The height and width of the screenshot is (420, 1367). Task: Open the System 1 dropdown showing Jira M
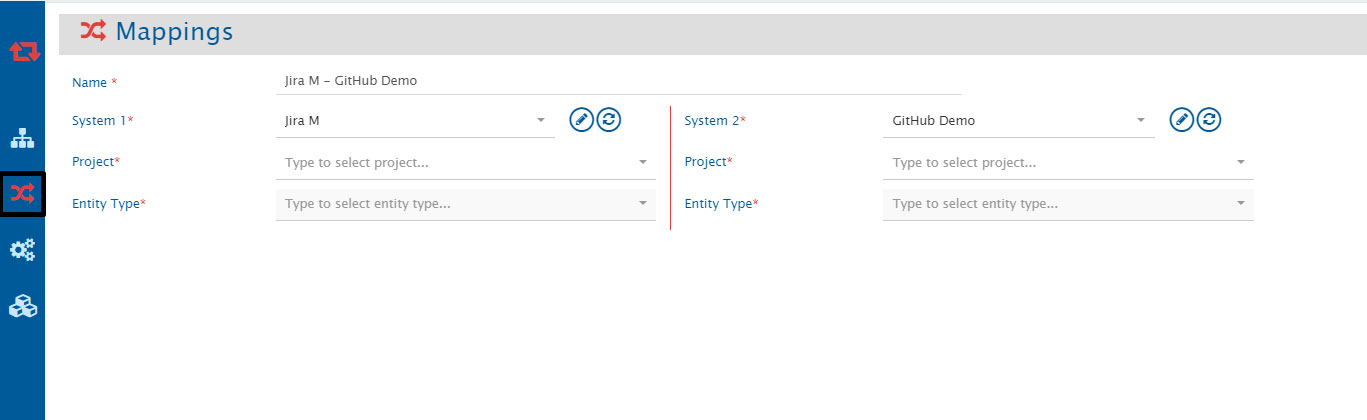(x=414, y=121)
